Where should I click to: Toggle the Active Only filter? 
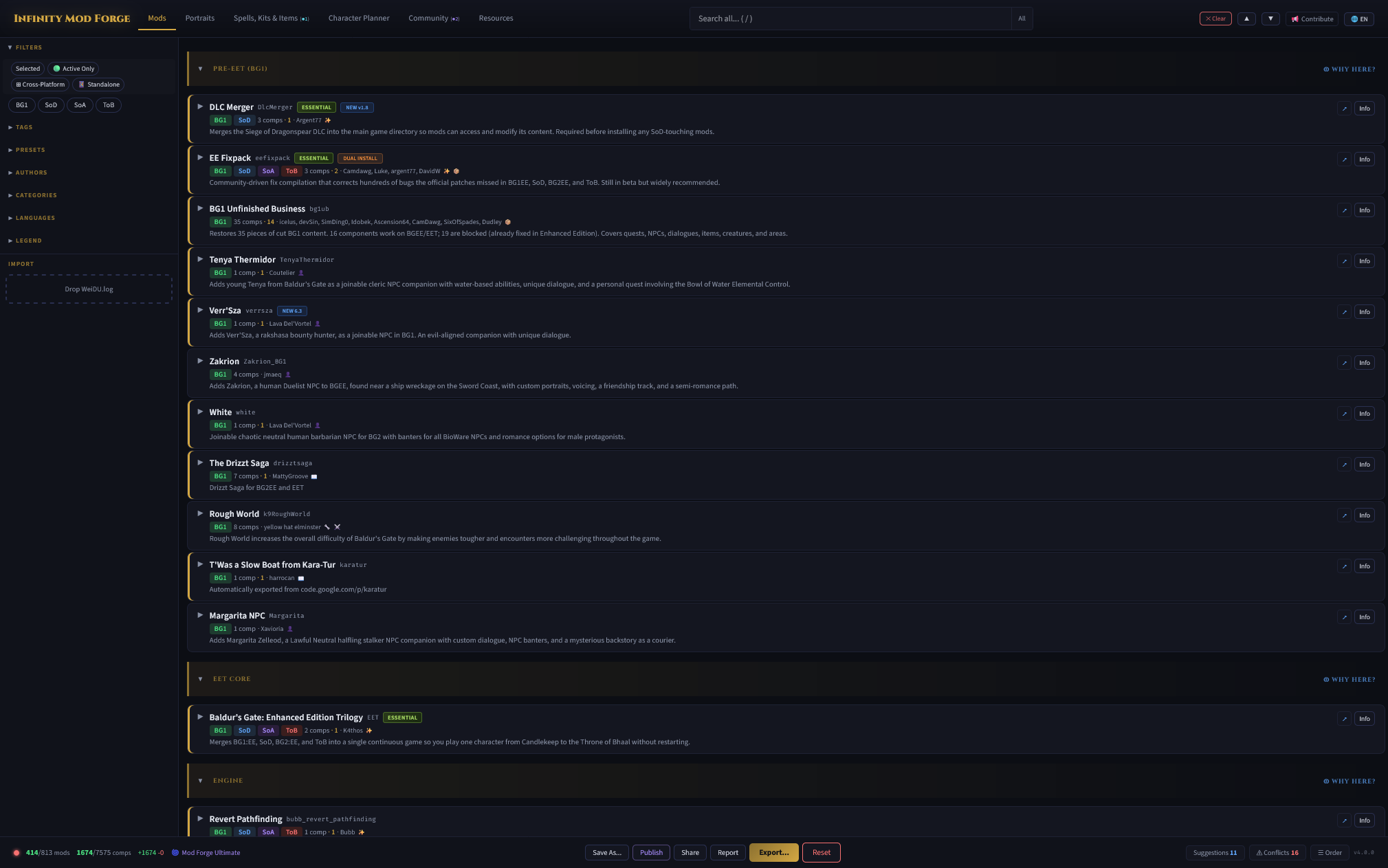tap(74, 69)
